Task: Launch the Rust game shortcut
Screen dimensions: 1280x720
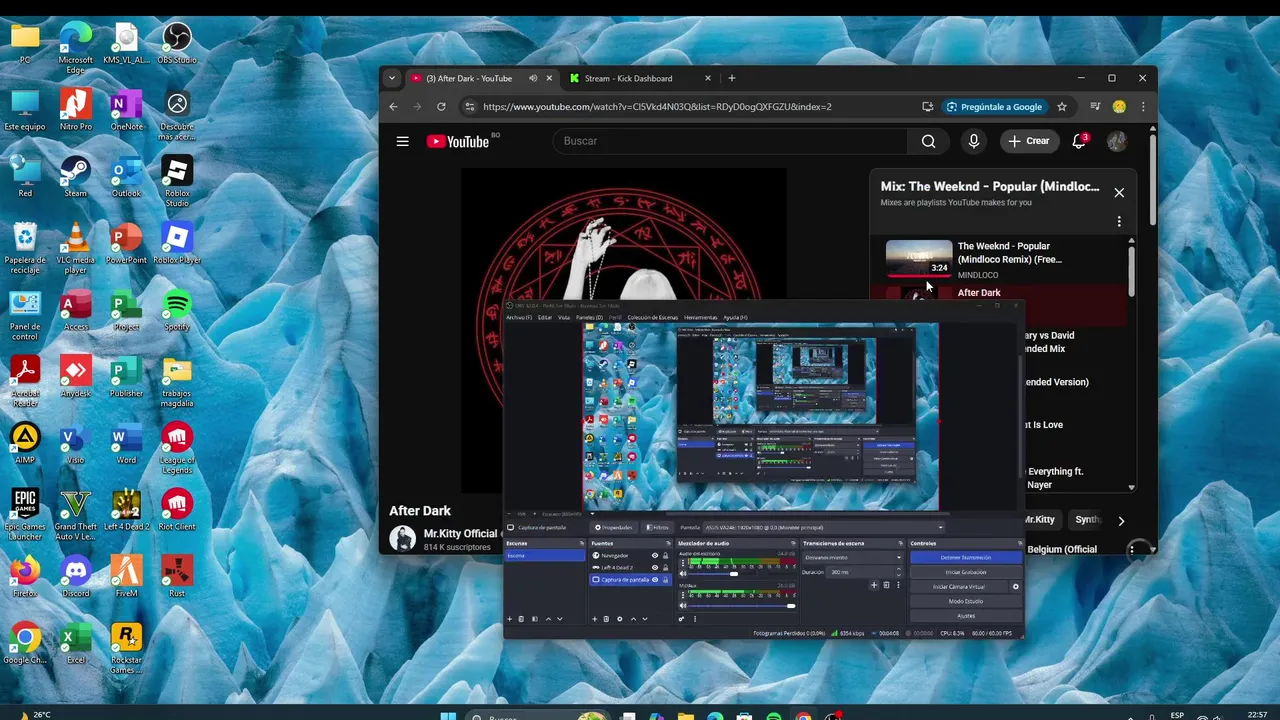Action: (x=177, y=575)
